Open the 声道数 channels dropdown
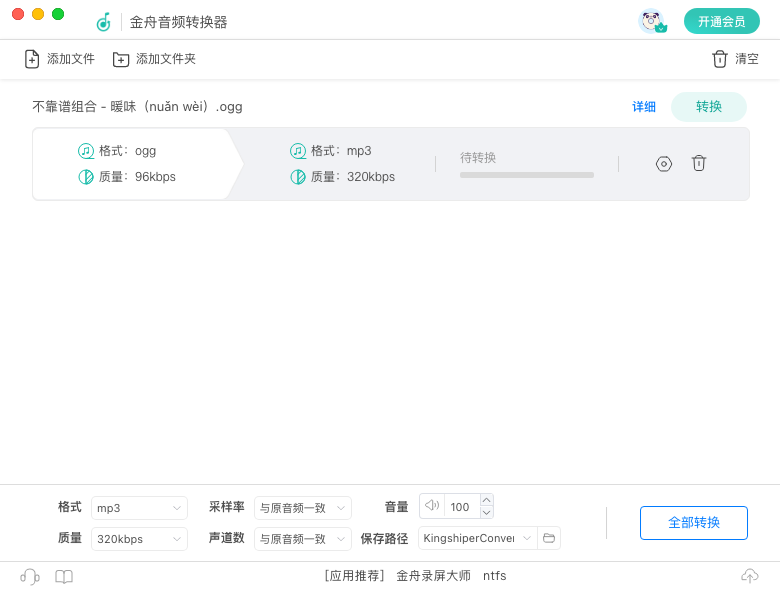The image size is (780, 590). tap(302, 539)
